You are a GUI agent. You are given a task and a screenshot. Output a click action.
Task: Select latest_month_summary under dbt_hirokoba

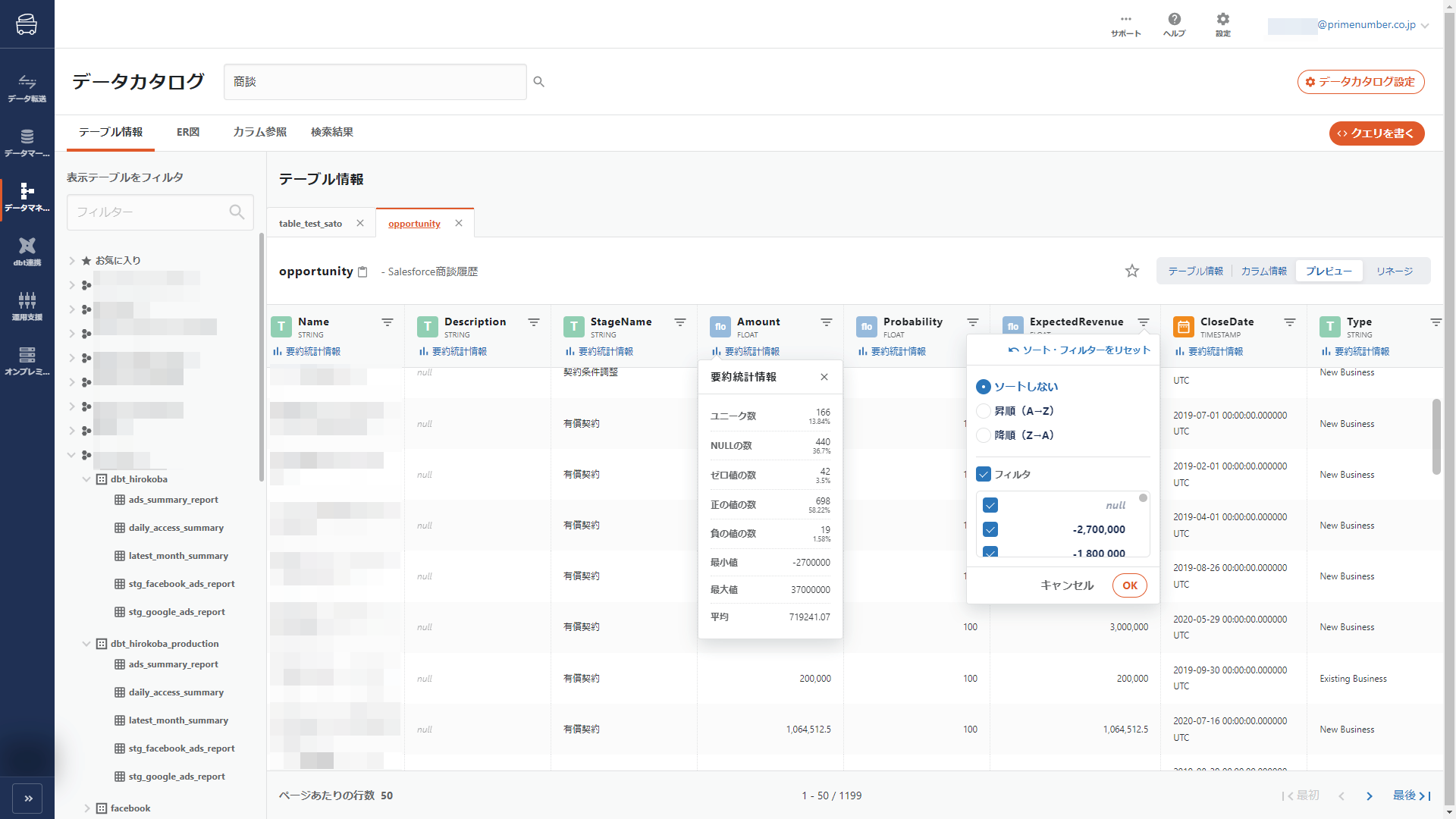177,556
